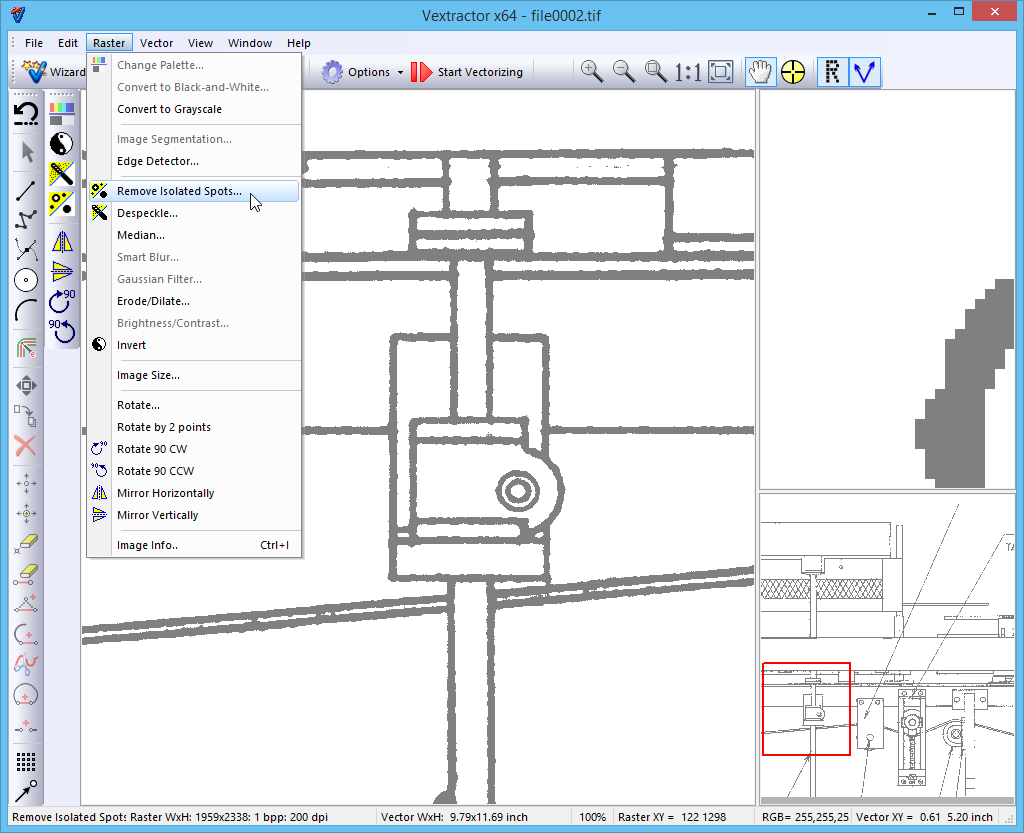The image size is (1024, 833).
Task: Pick the Circle drawing tool
Action: click(x=26, y=280)
